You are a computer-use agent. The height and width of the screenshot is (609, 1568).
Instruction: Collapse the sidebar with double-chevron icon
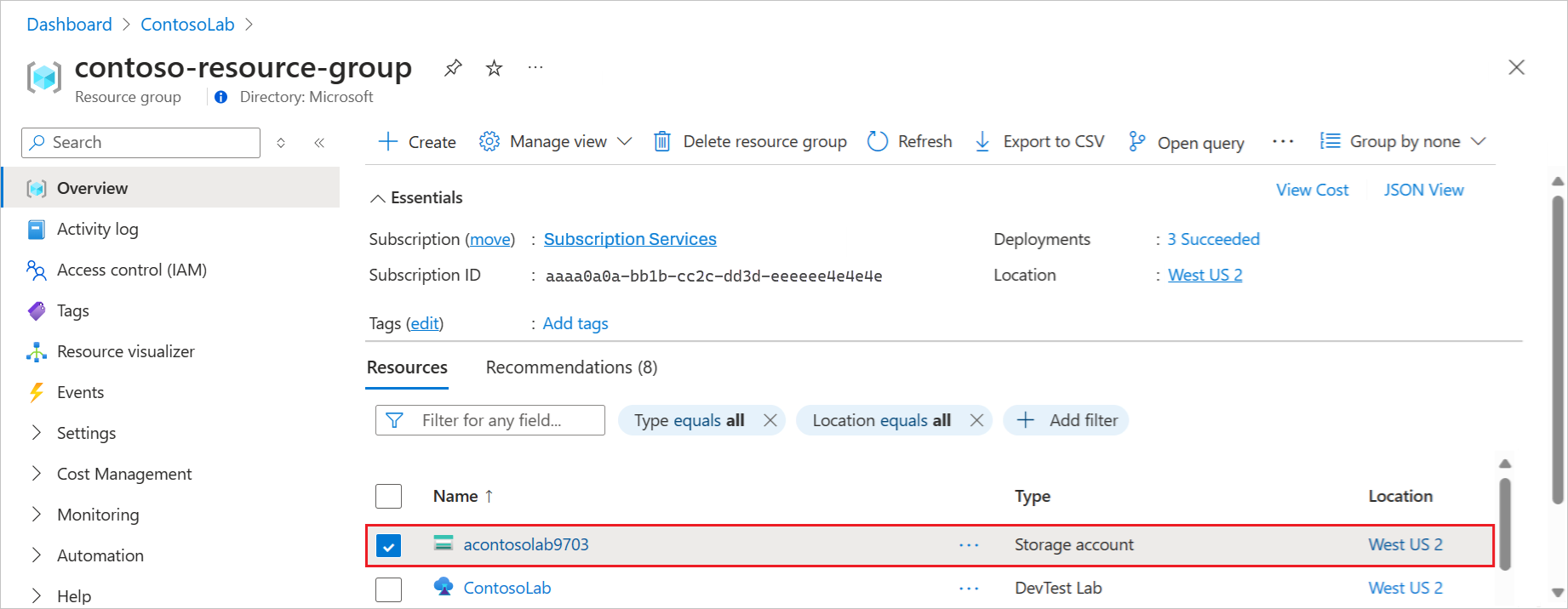click(319, 143)
